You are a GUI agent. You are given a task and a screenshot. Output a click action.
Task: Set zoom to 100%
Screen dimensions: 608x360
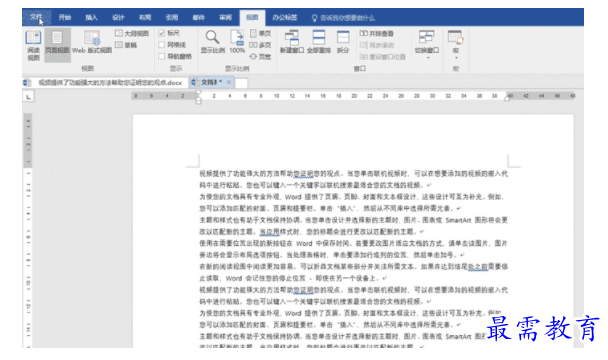point(237,42)
